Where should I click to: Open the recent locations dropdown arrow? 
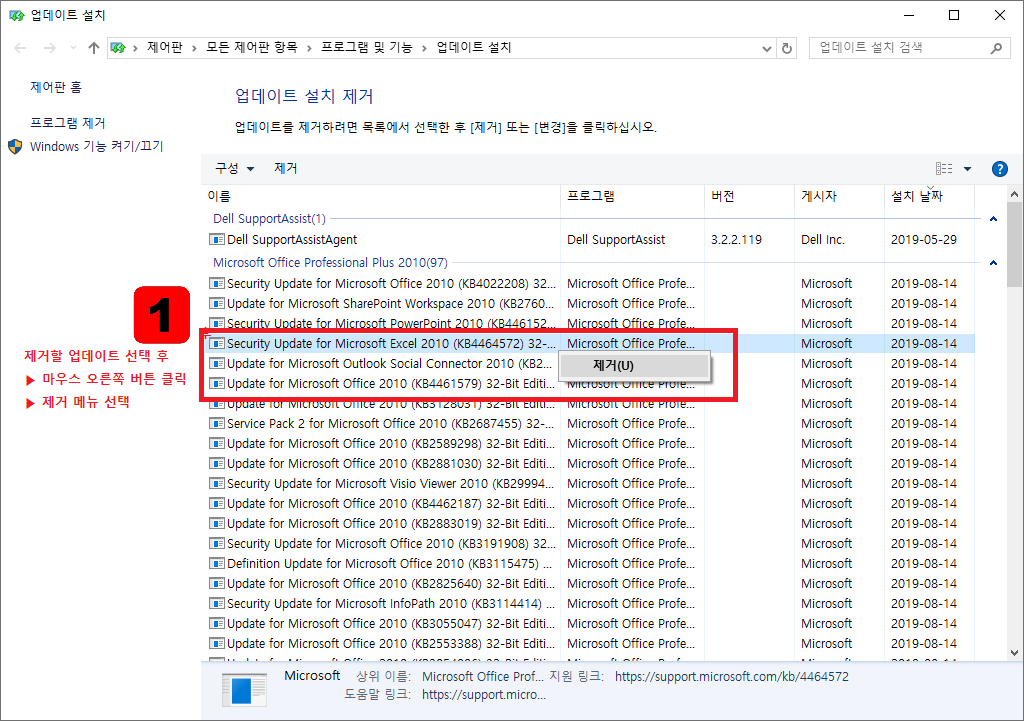73,48
